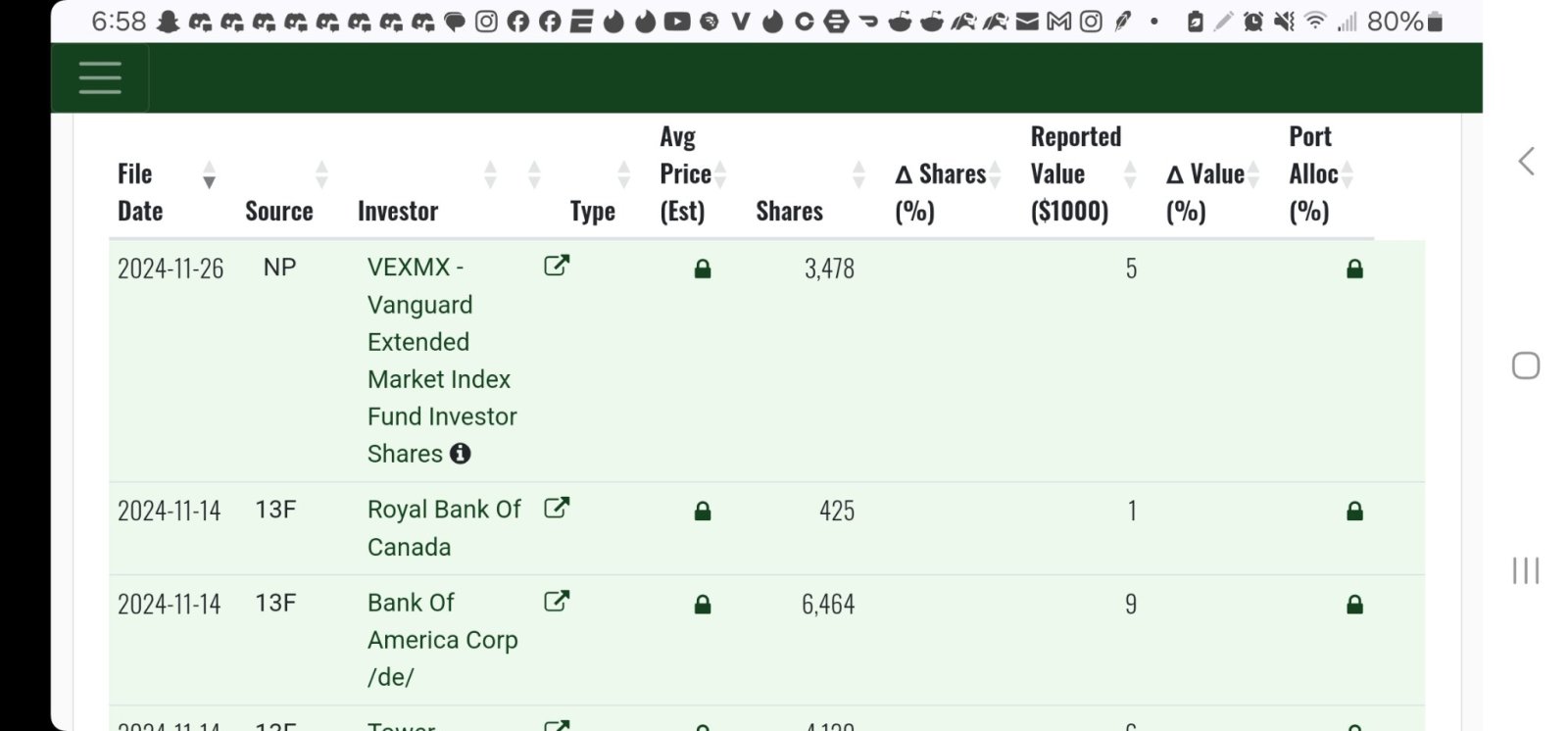Tap the Android recent apps button

click(x=1526, y=570)
